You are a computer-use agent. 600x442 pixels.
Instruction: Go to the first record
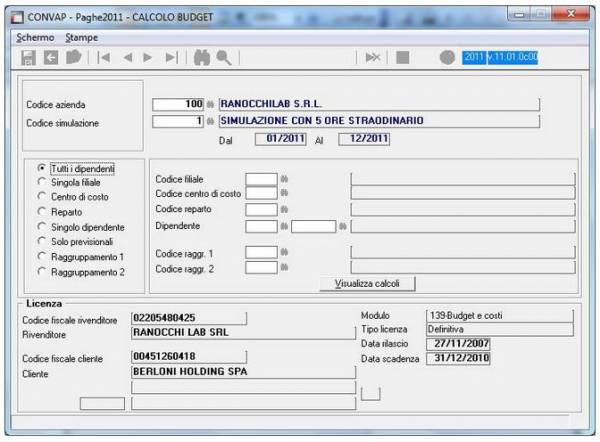click(104, 57)
